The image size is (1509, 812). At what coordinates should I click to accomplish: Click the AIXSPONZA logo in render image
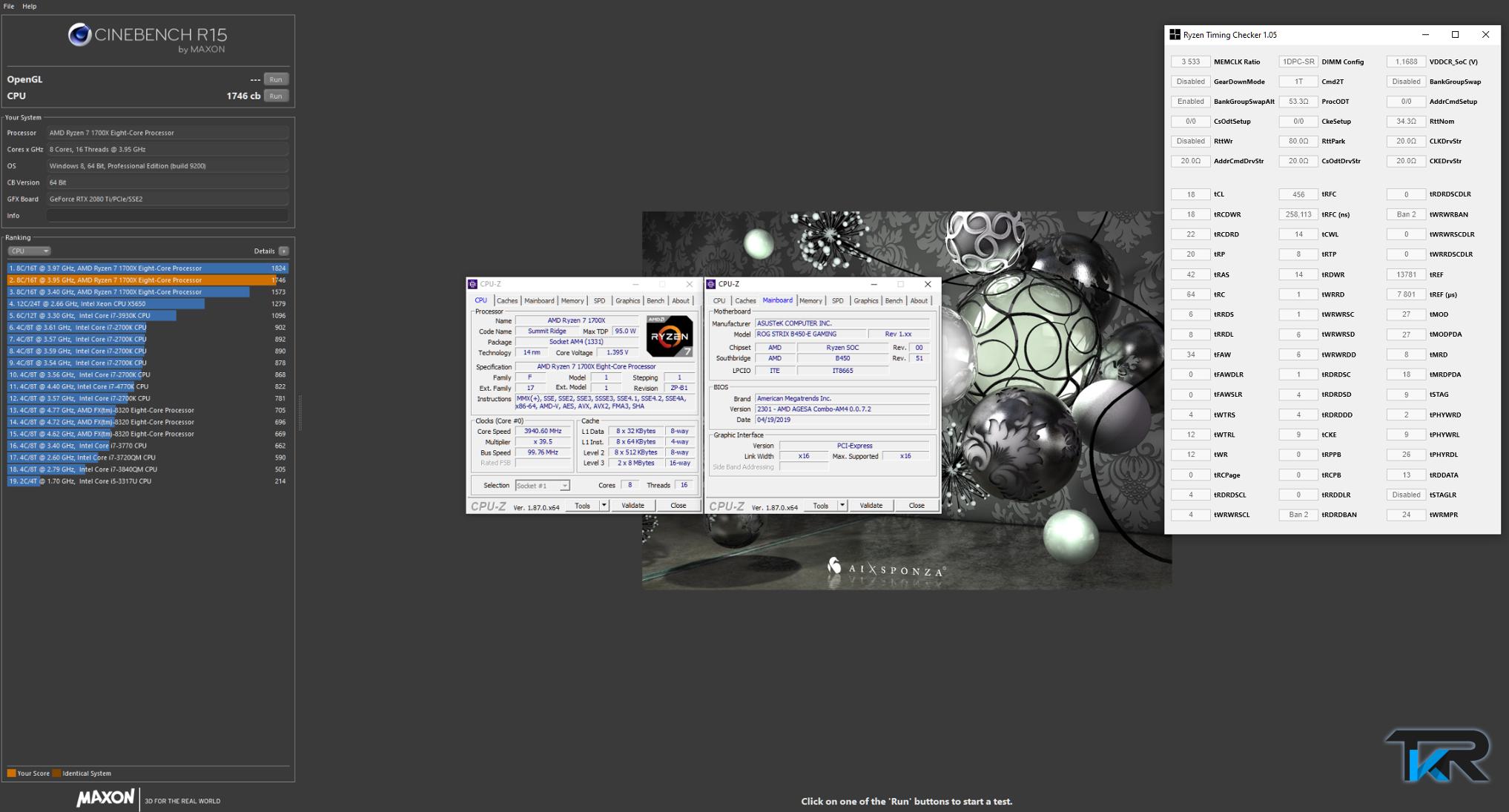pyautogui.click(x=885, y=568)
